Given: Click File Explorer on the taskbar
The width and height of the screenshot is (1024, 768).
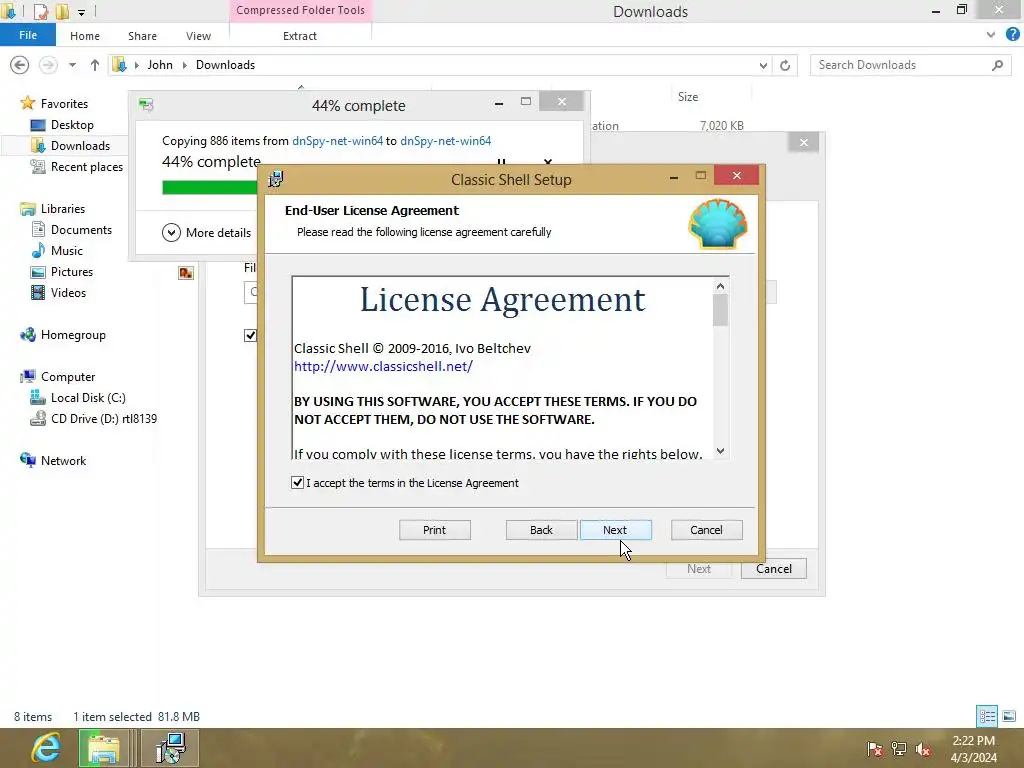Looking at the screenshot, I should [103, 748].
